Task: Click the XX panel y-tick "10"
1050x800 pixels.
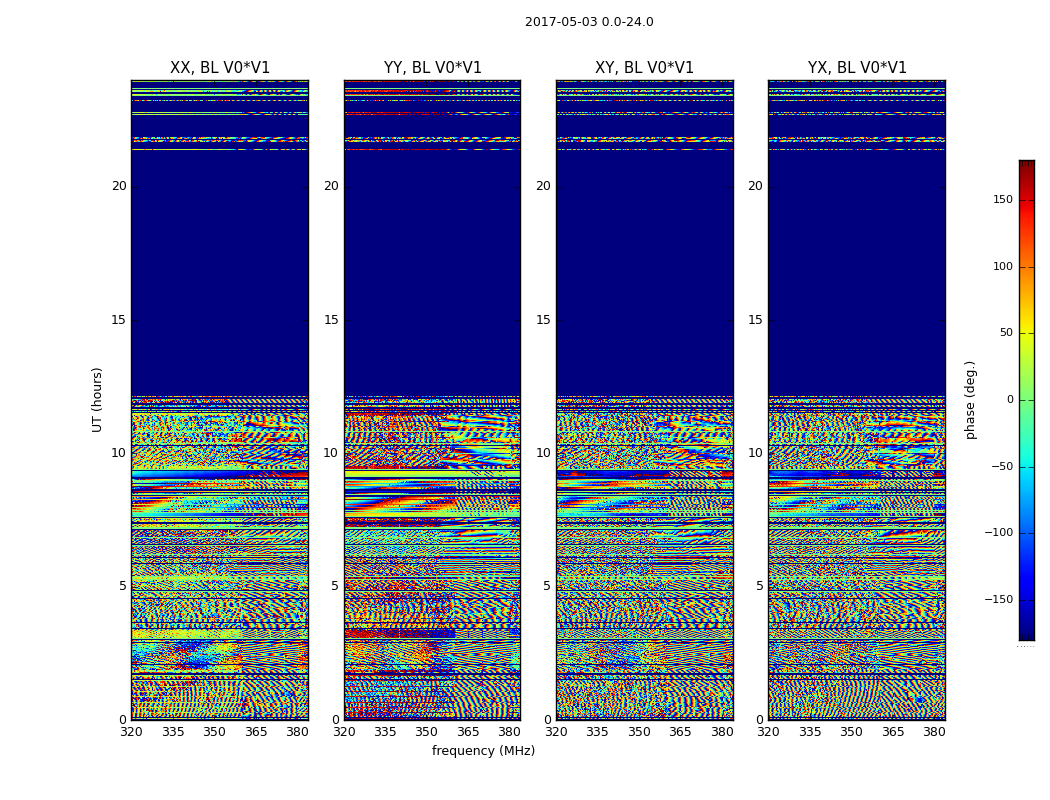Action: [119, 453]
